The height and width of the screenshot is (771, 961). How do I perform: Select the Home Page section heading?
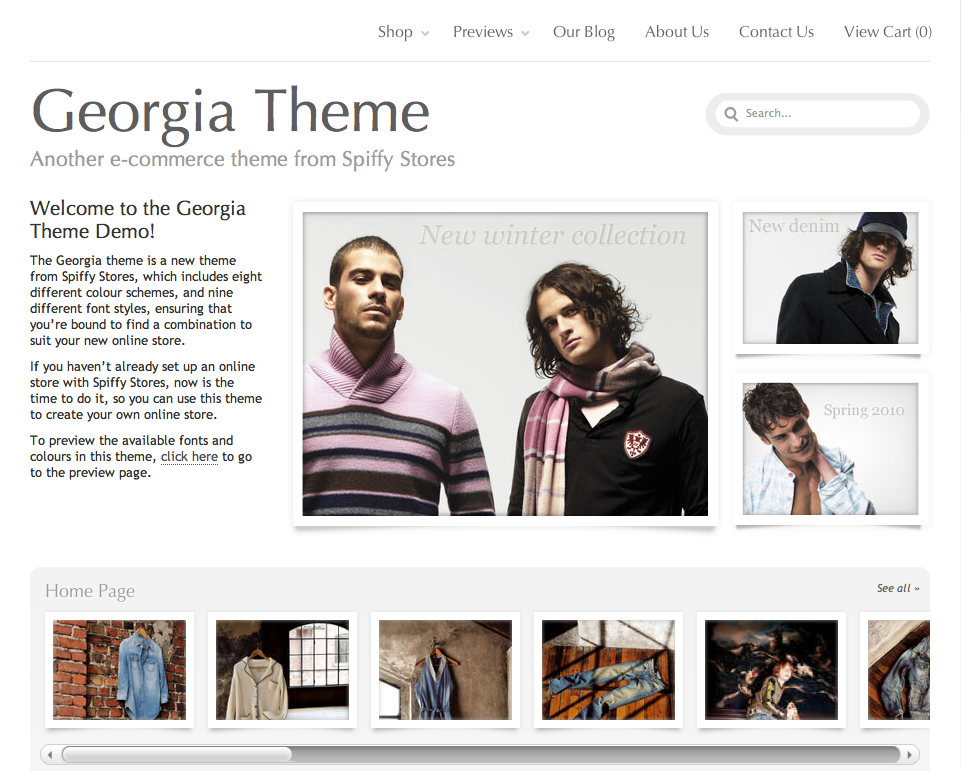(x=90, y=591)
